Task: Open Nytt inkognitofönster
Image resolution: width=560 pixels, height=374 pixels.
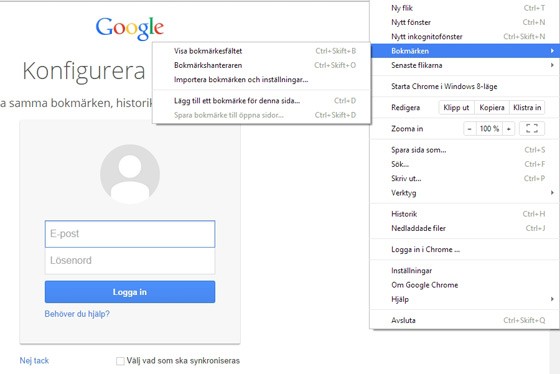Action: coord(464,36)
